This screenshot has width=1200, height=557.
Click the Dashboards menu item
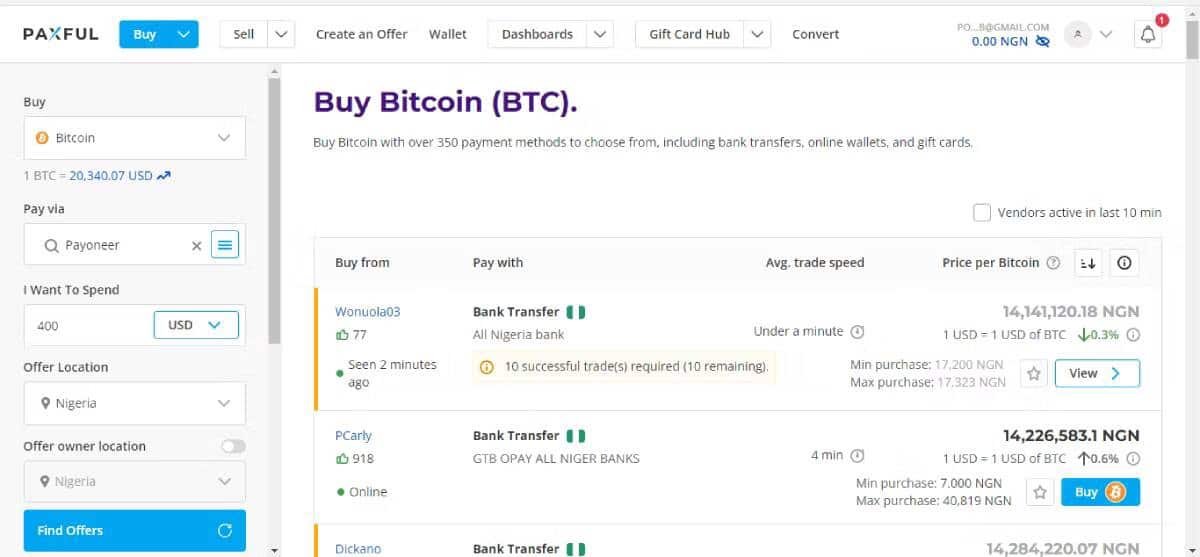click(x=537, y=34)
